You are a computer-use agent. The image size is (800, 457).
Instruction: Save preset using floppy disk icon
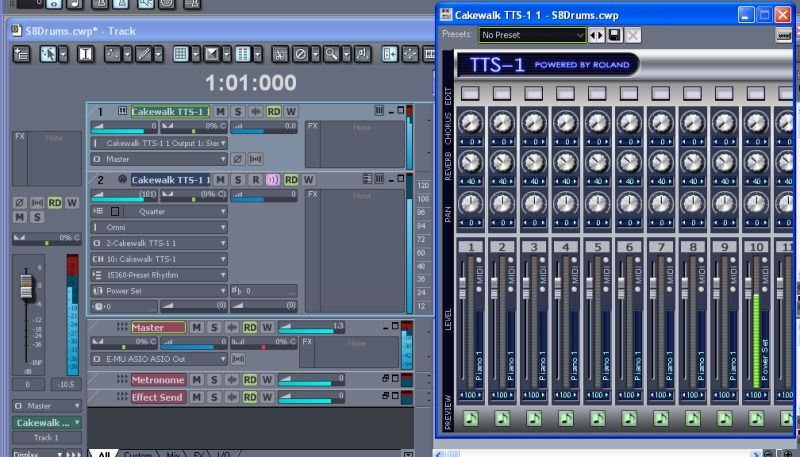coord(614,35)
